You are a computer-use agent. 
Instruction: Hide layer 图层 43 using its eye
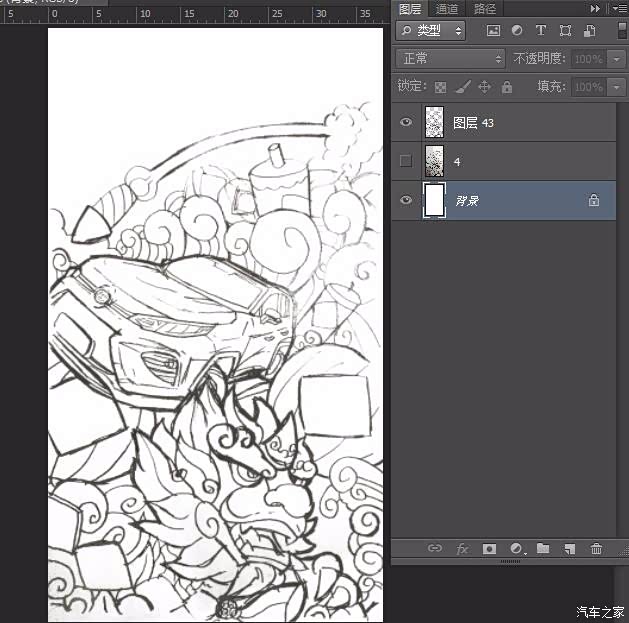click(405, 122)
